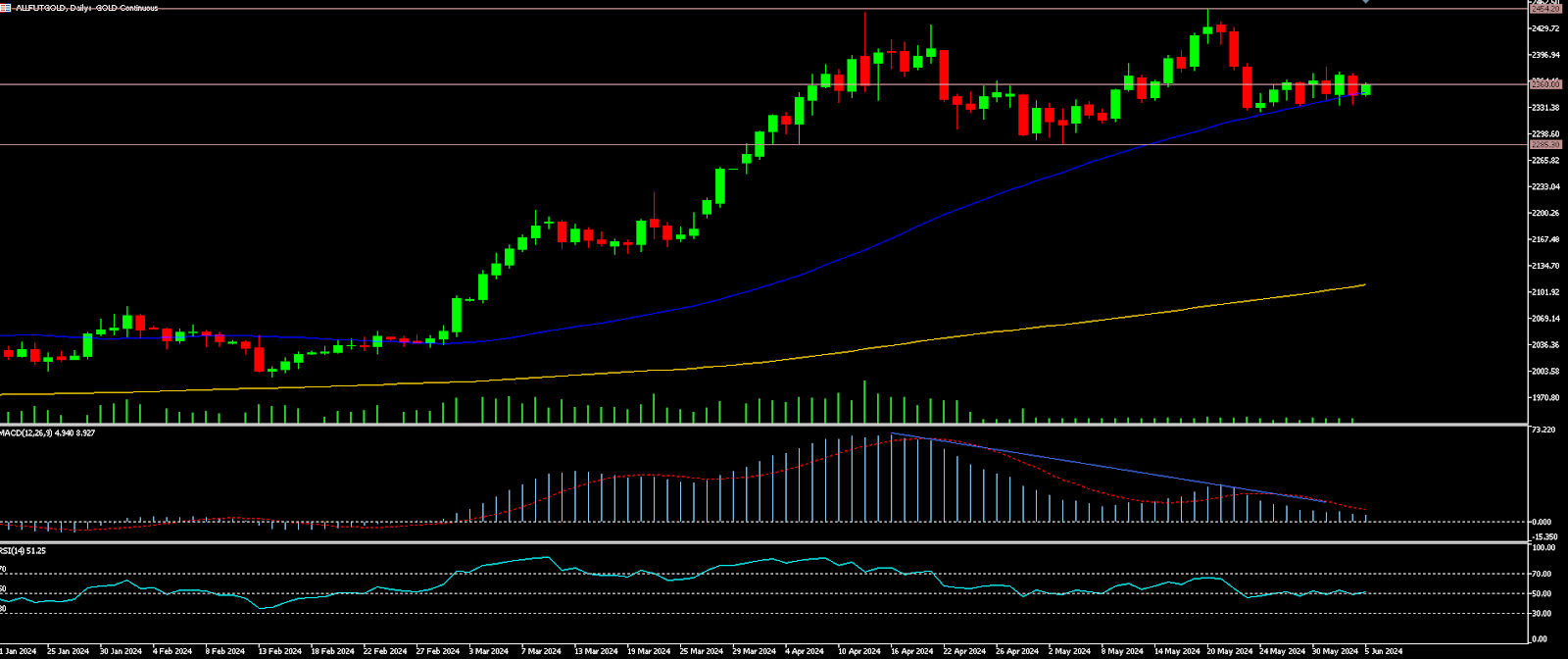
Task: Click the 14 May 2024 date label
Action: (x=1176, y=651)
